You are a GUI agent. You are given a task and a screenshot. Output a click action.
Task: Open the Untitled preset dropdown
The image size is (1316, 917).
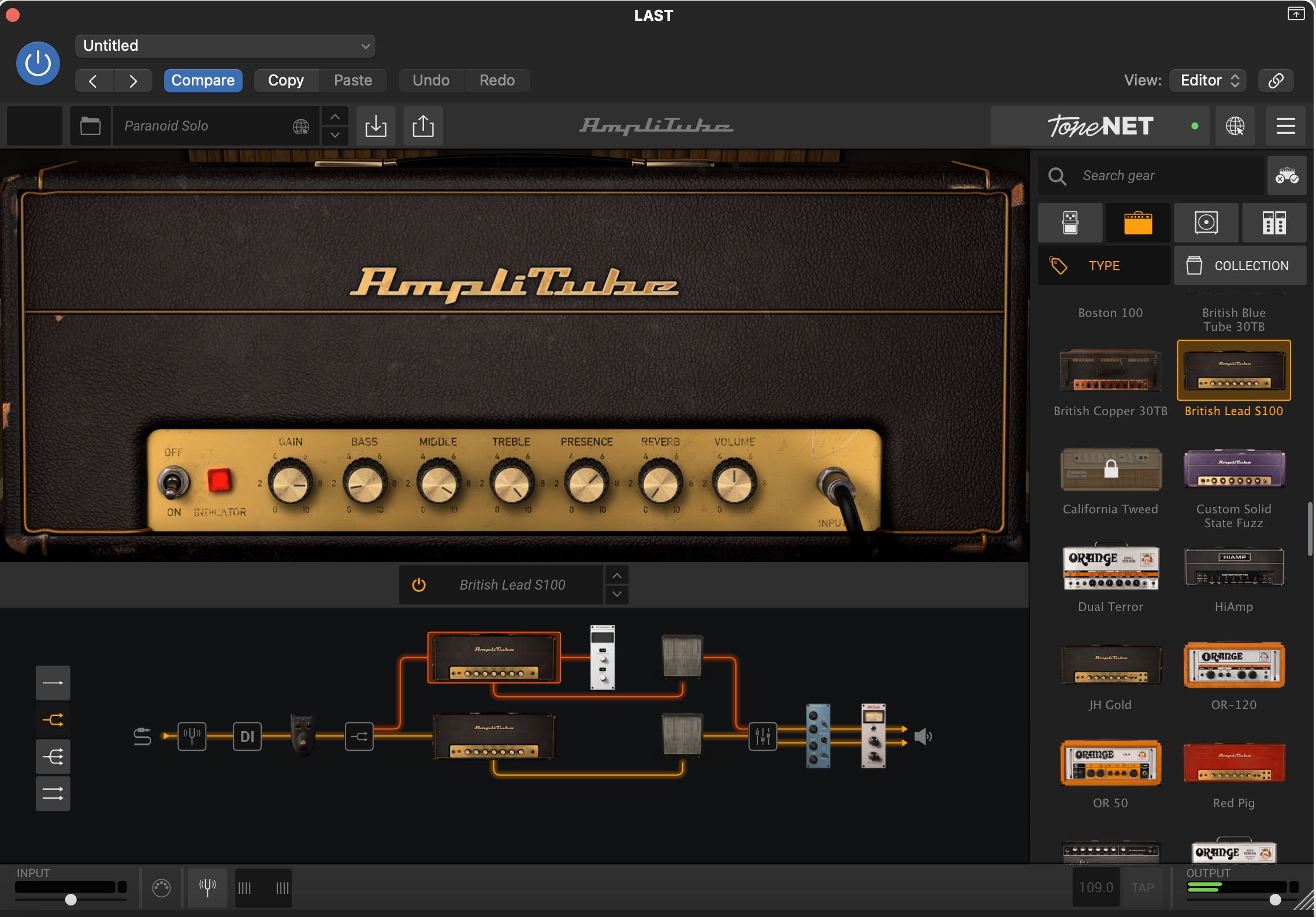tap(225, 46)
